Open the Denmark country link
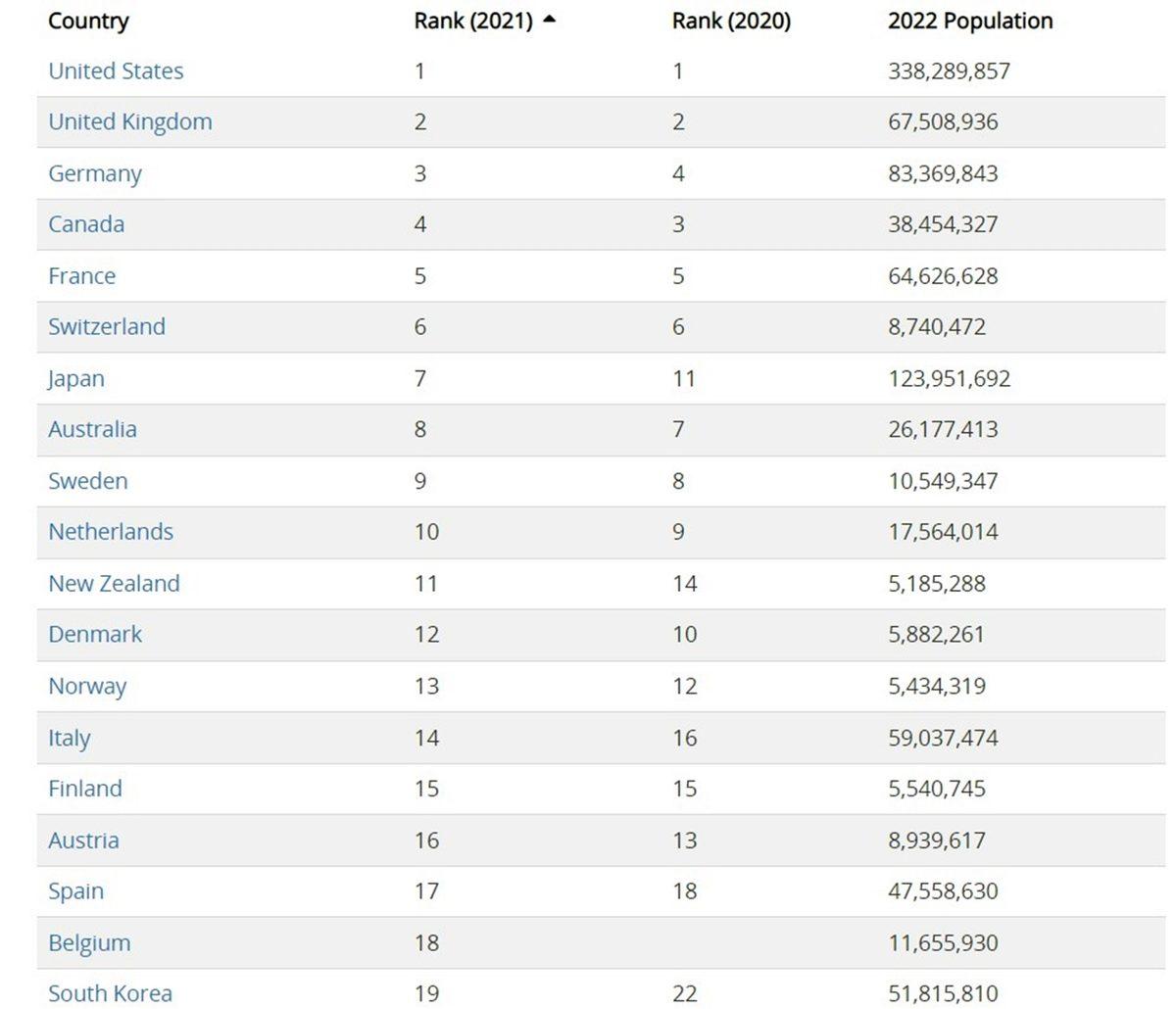The image size is (1176, 1009). point(95,634)
